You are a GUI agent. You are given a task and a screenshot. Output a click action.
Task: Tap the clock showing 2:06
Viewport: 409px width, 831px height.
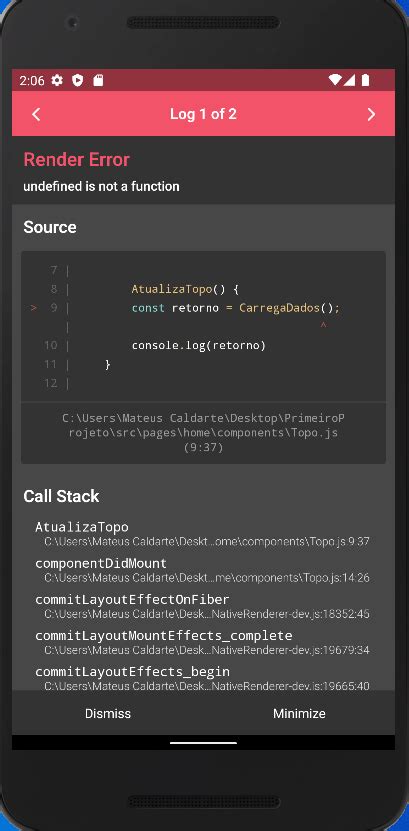(x=32, y=81)
